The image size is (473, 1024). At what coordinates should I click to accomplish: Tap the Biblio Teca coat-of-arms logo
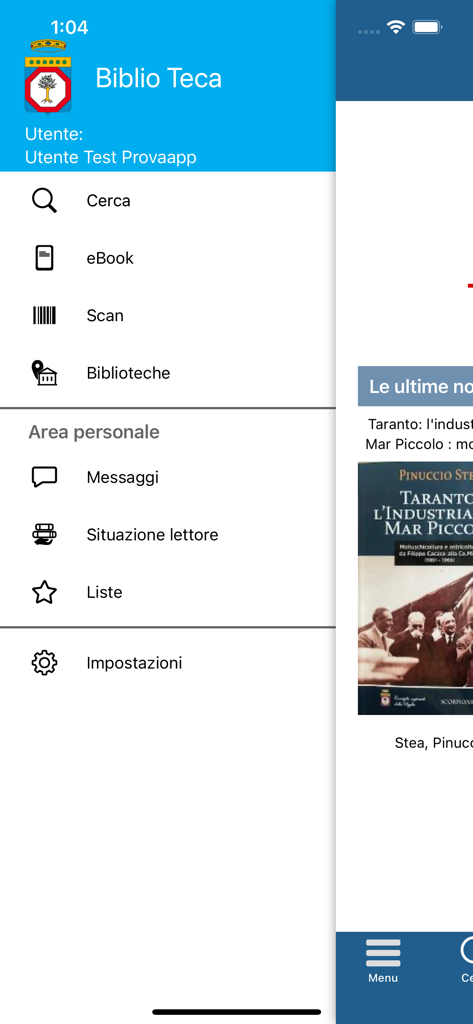tap(48, 76)
